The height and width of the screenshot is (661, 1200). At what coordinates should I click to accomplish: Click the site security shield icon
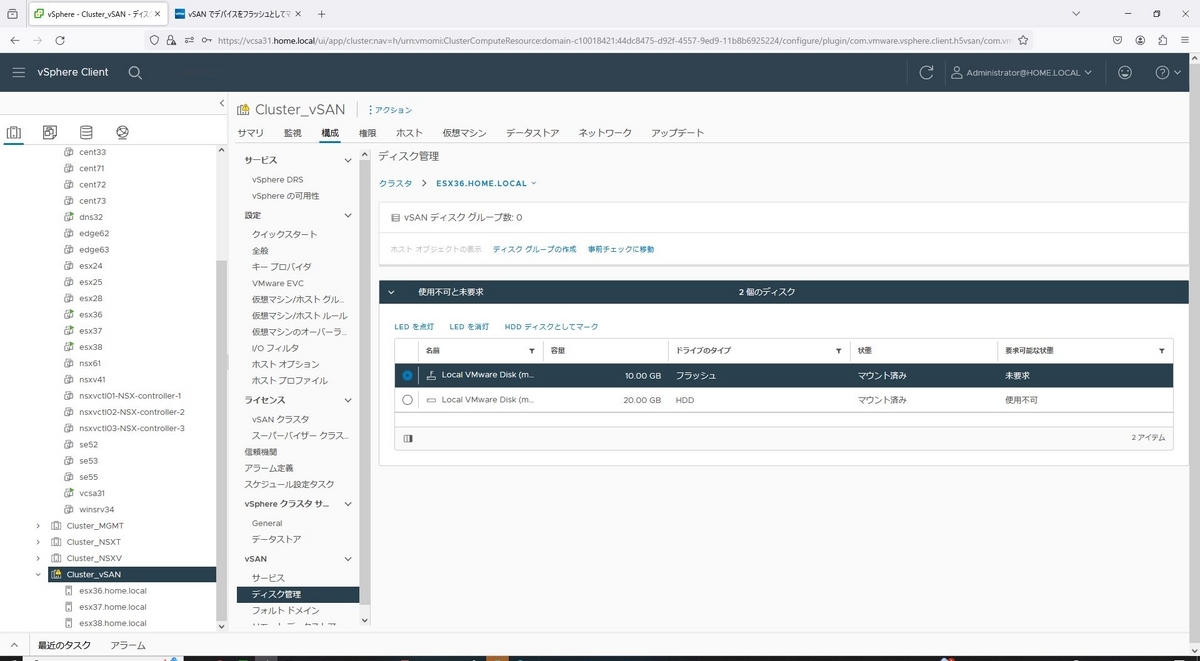[153, 40]
